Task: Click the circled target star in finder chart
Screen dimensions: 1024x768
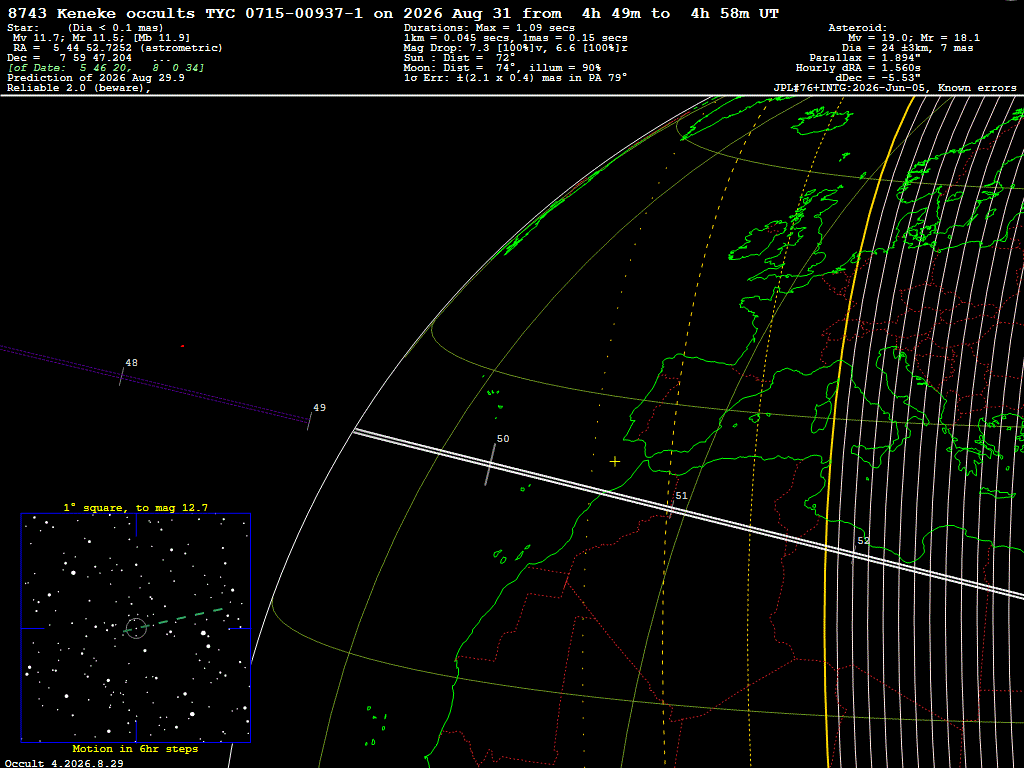Action: point(136,628)
